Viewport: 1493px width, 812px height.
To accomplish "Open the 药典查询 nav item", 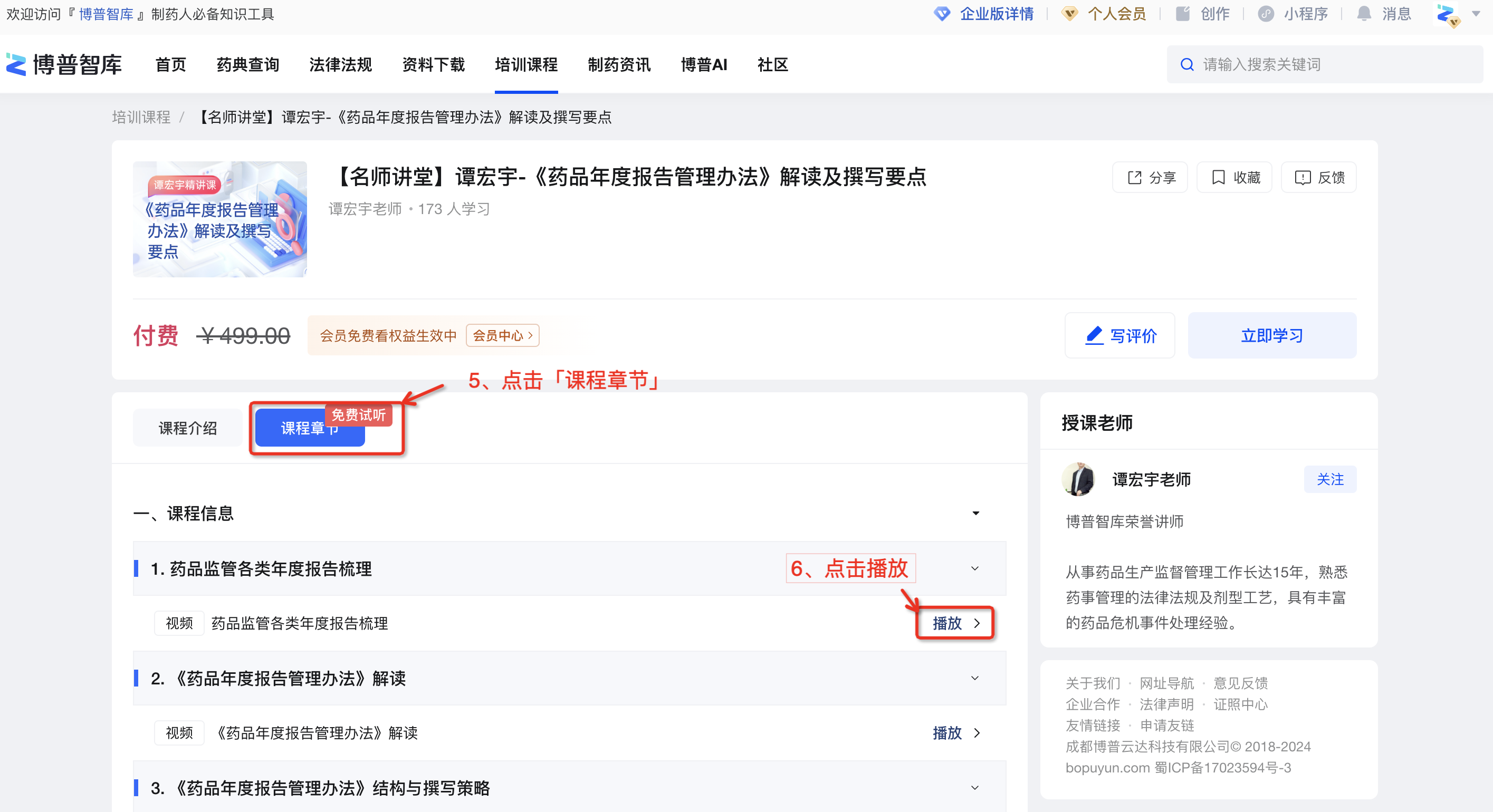I will [248, 64].
